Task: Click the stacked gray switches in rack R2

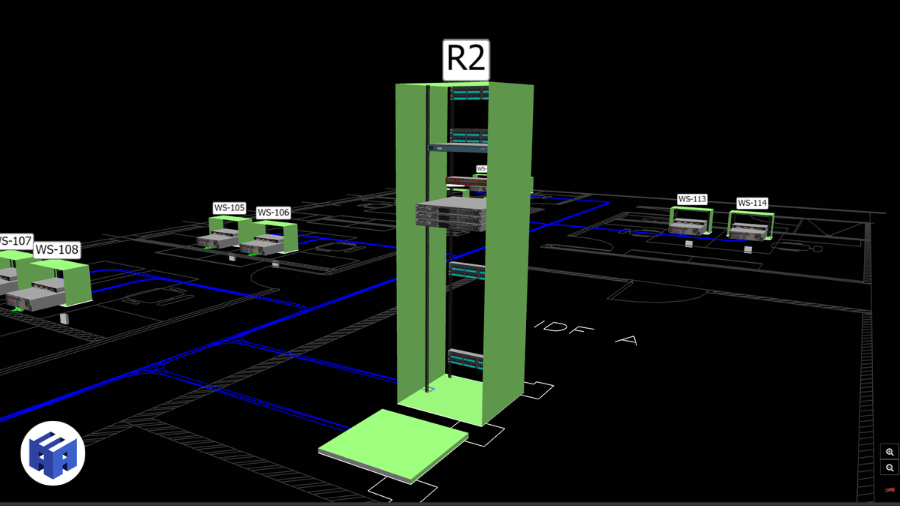Action: [451, 215]
